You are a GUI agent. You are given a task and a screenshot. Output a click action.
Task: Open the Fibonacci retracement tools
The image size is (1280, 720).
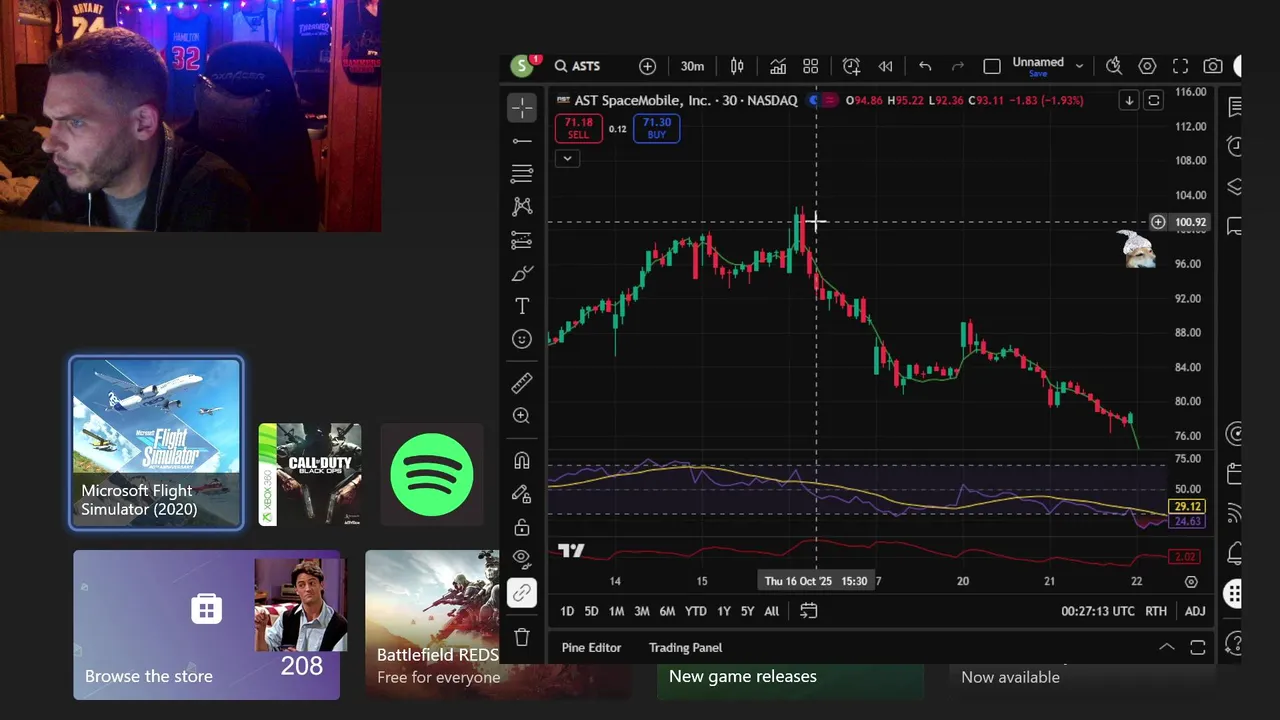point(521,174)
